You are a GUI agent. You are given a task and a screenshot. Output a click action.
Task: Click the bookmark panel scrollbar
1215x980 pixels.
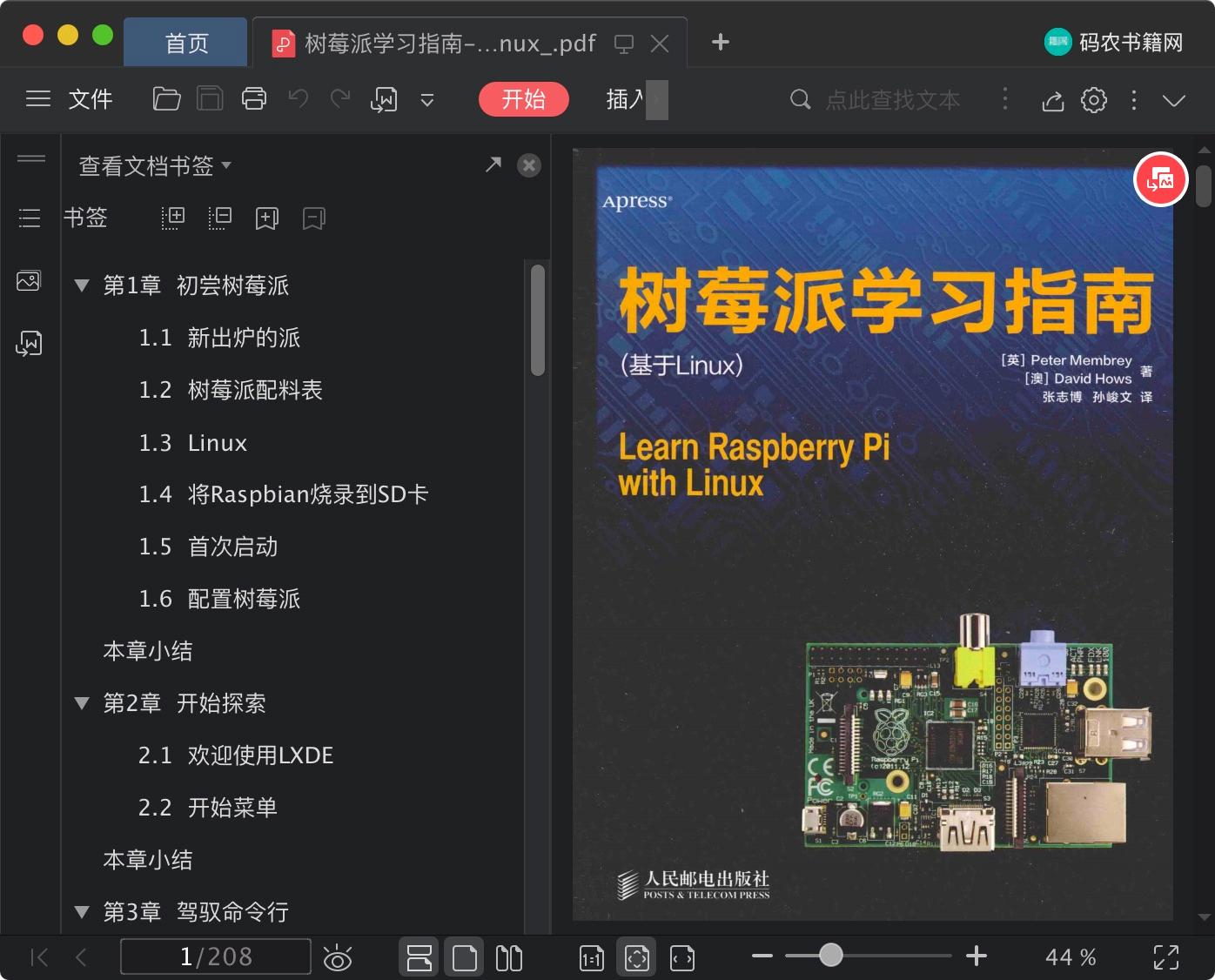538,320
